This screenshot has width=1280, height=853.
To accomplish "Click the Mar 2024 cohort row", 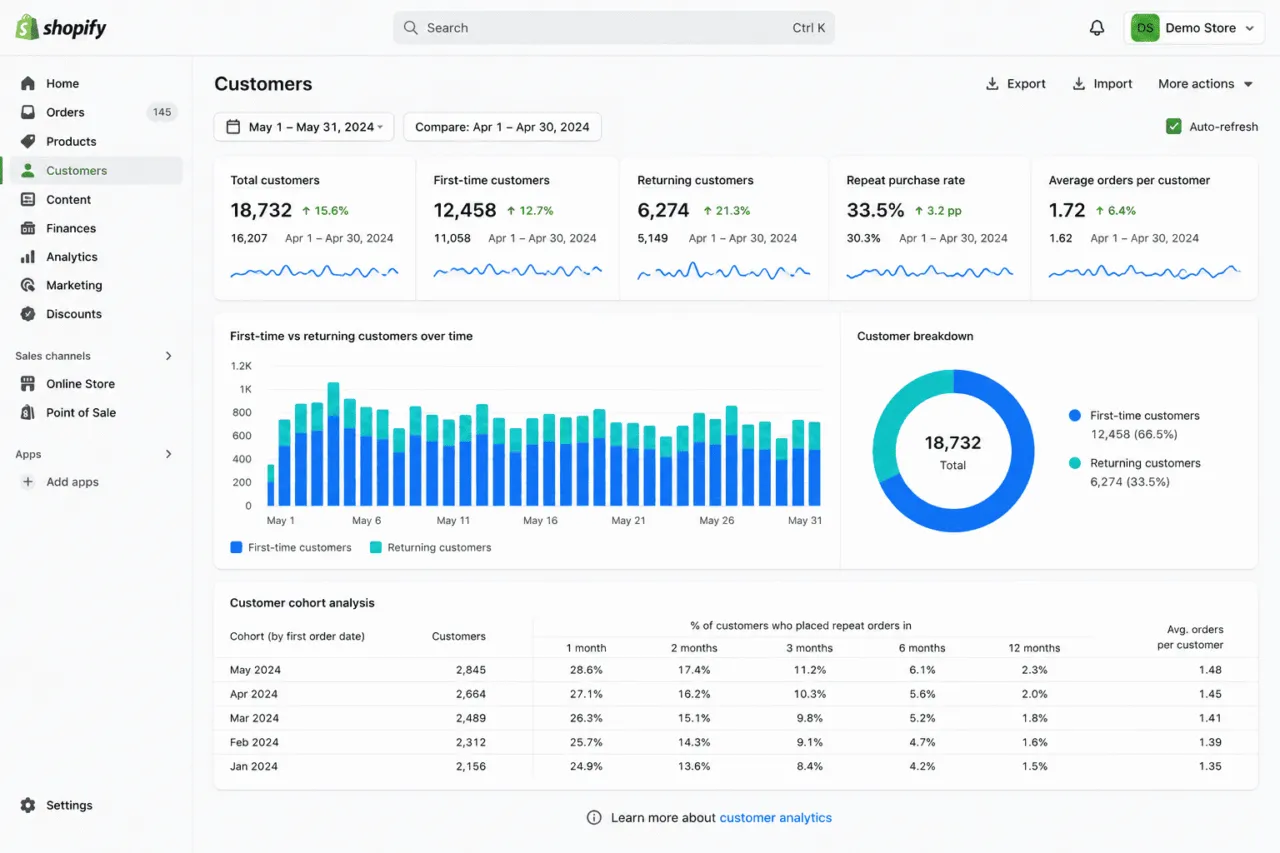I will click(x=735, y=718).
